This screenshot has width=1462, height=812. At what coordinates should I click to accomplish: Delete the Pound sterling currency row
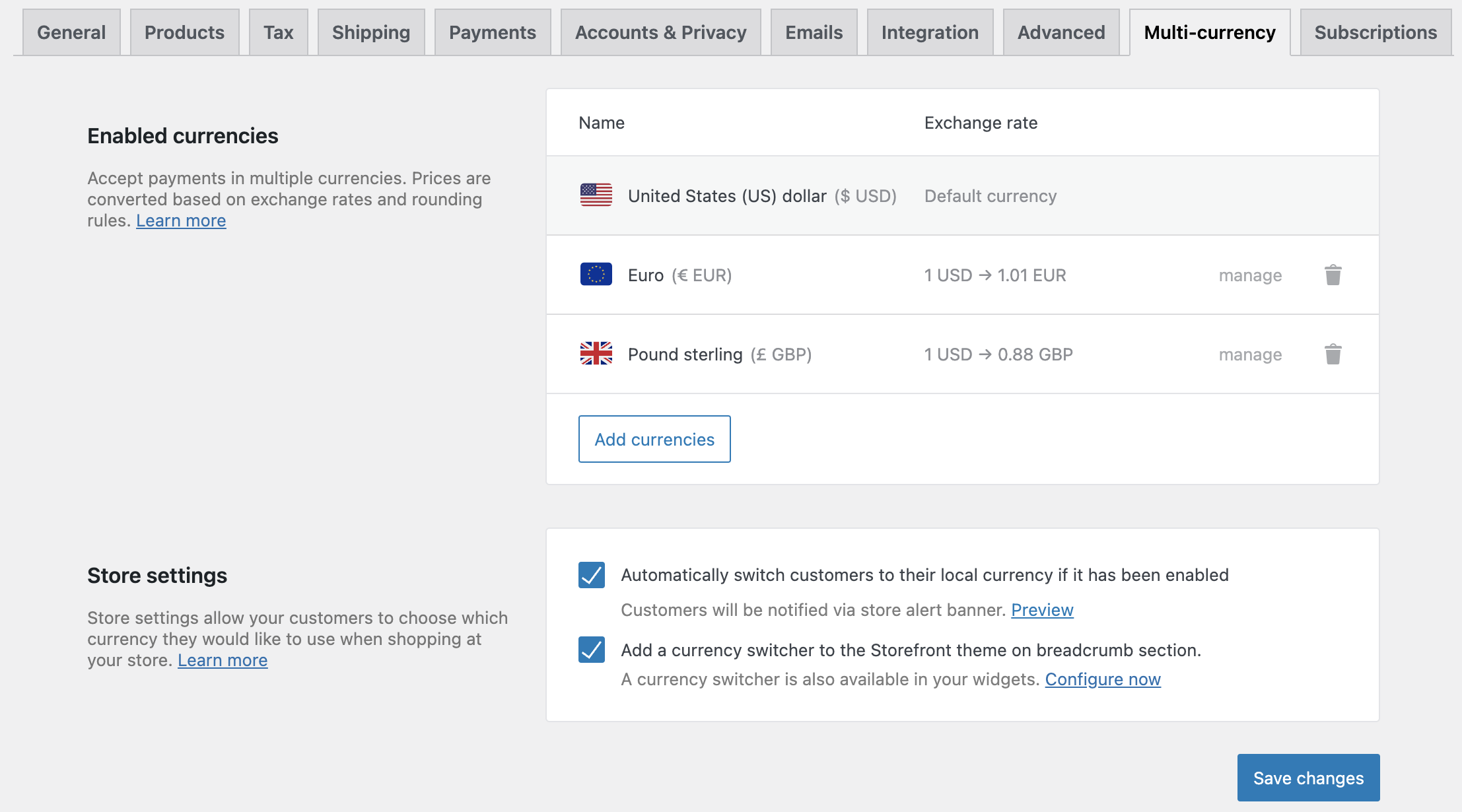point(1333,354)
